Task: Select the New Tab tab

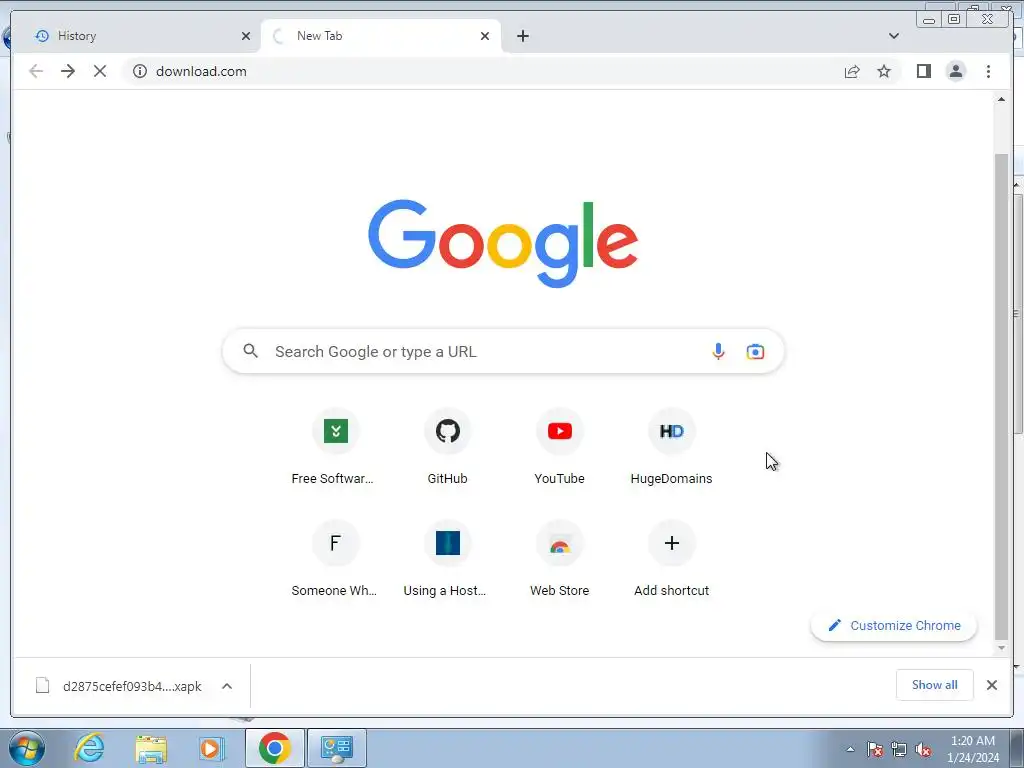Action: pos(381,36)
